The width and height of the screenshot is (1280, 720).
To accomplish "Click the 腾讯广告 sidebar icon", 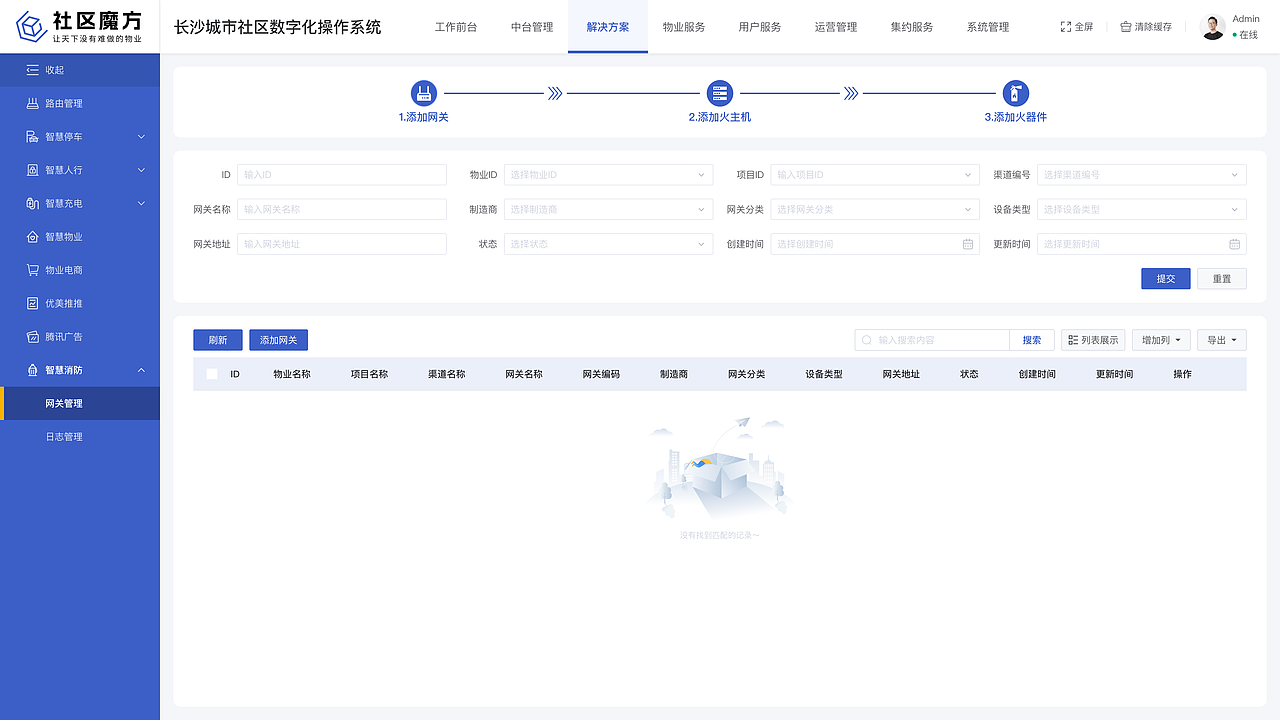I will pyautogui.click(x=35, y=336).
